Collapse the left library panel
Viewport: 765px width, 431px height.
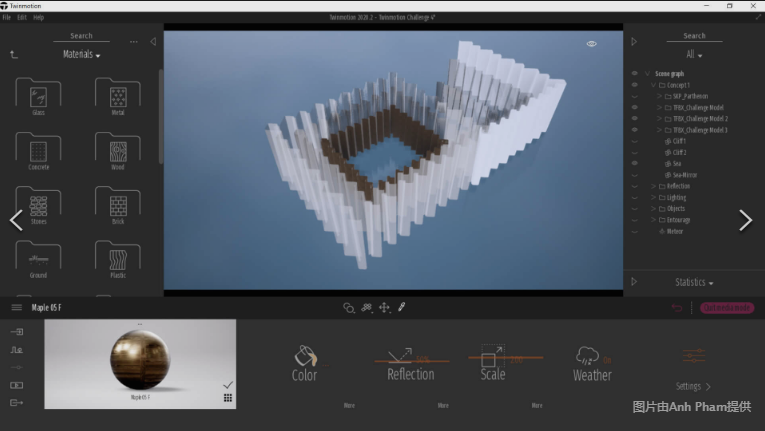pos(153,42)
